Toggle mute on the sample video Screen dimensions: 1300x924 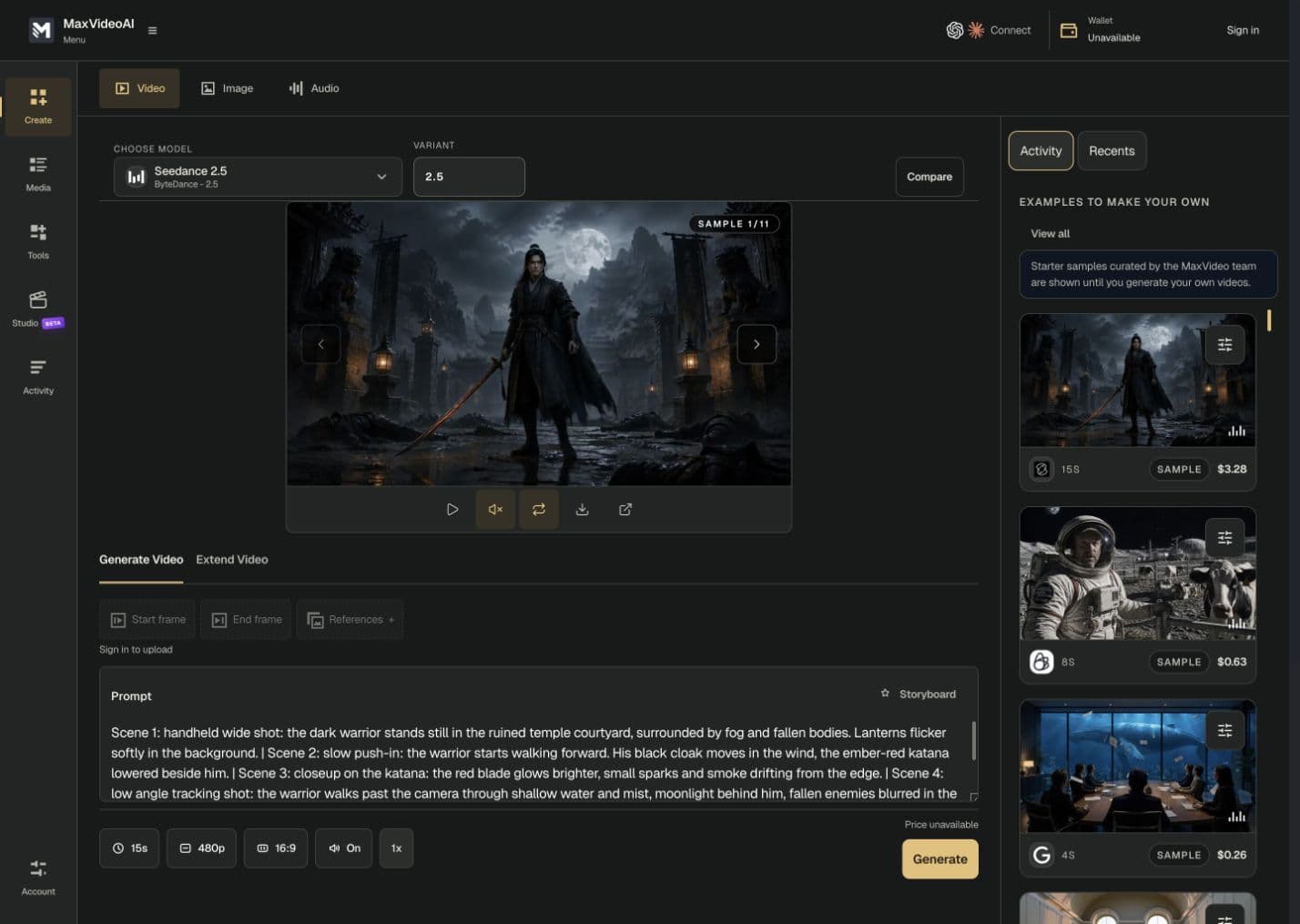coord(495,510)
